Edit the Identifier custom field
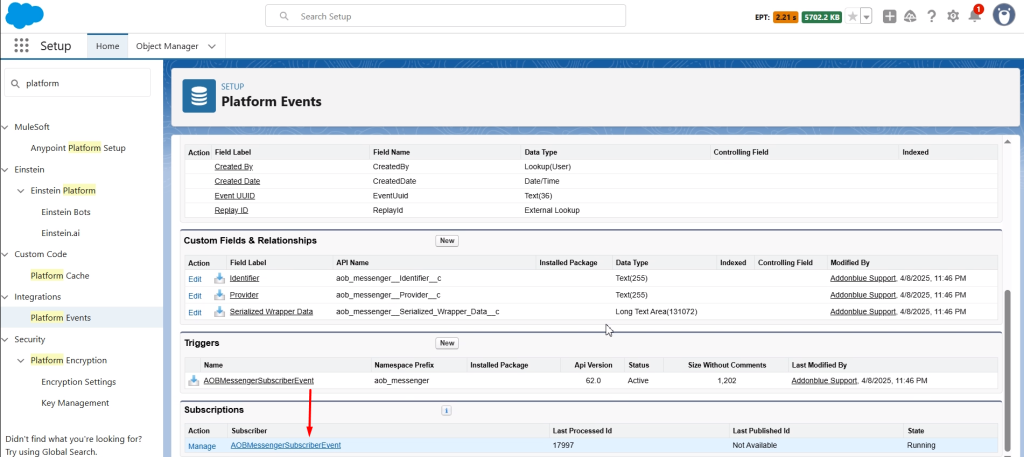The width and height of the screenshot is (1024, 457). (x=195, y=279)
